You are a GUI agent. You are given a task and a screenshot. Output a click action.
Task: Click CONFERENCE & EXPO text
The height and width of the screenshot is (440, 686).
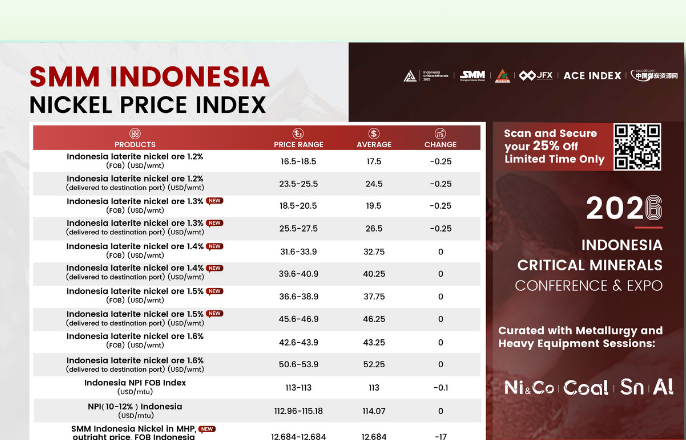[589, 286]
